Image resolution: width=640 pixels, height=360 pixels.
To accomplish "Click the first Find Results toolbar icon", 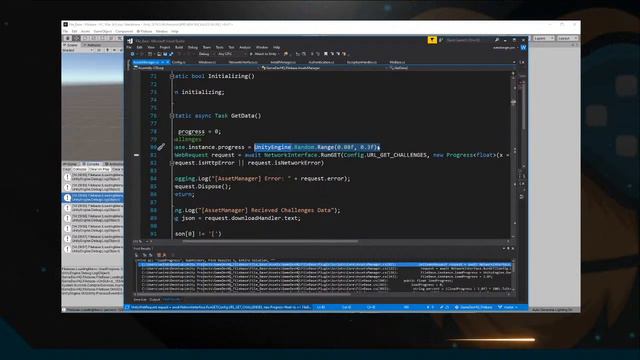I will [137, 255].
